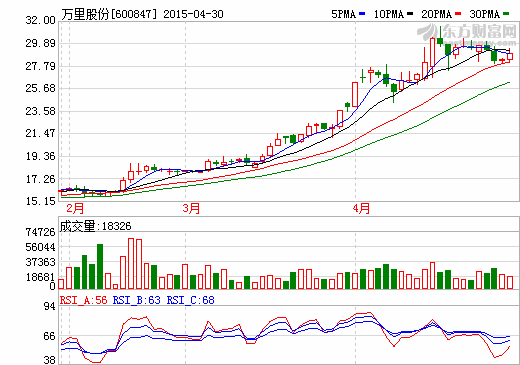Click the green 30PMA legend color marker
This screenshot has height=365, width=520.
coord(506,14)
